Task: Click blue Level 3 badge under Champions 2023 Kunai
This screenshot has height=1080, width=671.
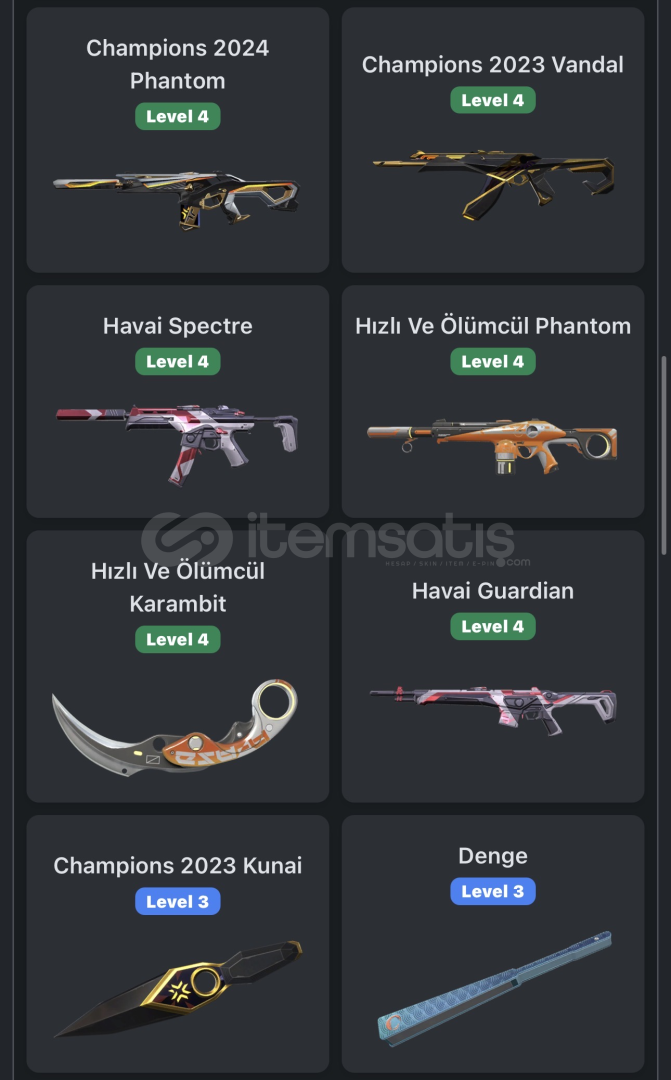Action: [x=178, y=901]
